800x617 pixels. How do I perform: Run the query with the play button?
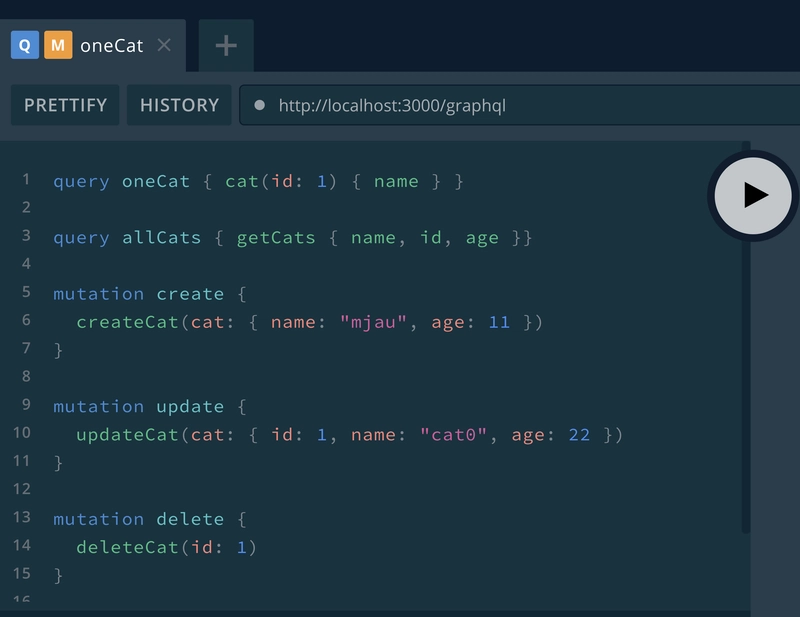753,195
